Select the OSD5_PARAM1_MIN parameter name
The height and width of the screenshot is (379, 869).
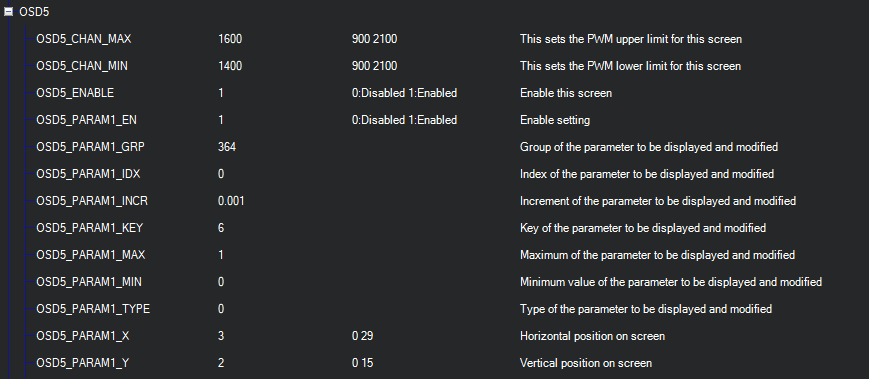[89, 282]
